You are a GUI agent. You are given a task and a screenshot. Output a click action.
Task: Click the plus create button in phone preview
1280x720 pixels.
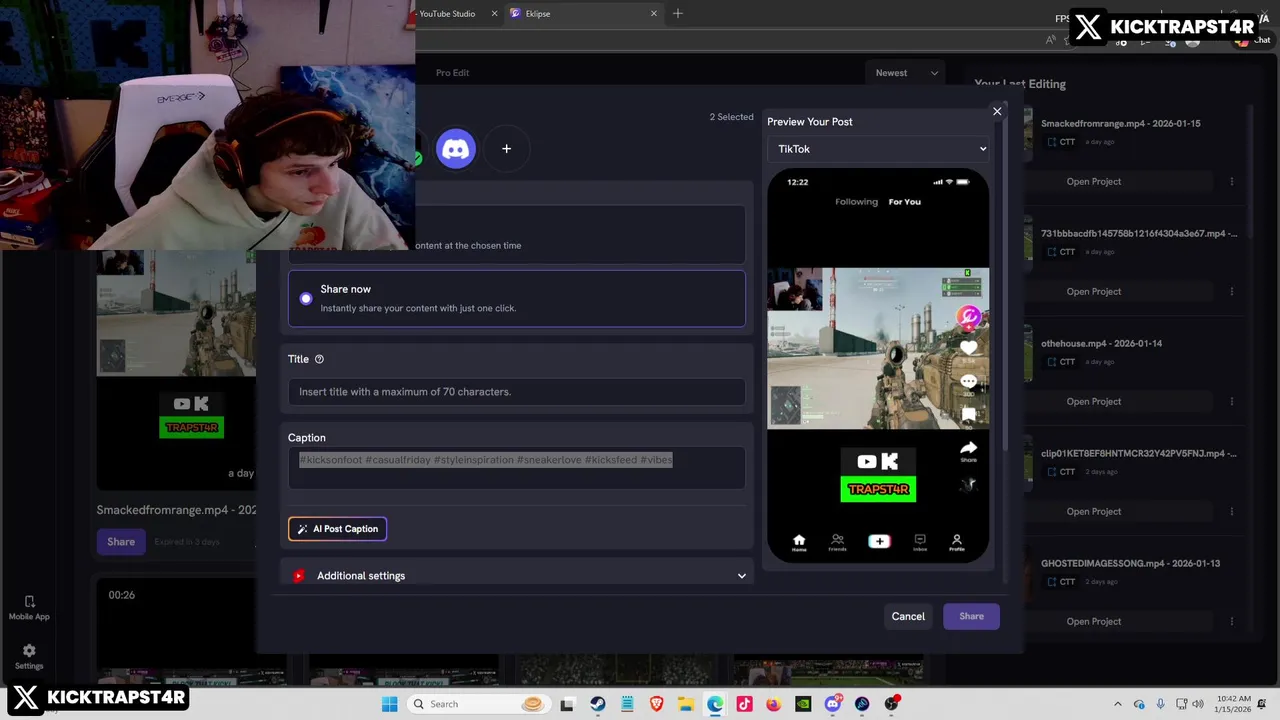pos(879,541)
